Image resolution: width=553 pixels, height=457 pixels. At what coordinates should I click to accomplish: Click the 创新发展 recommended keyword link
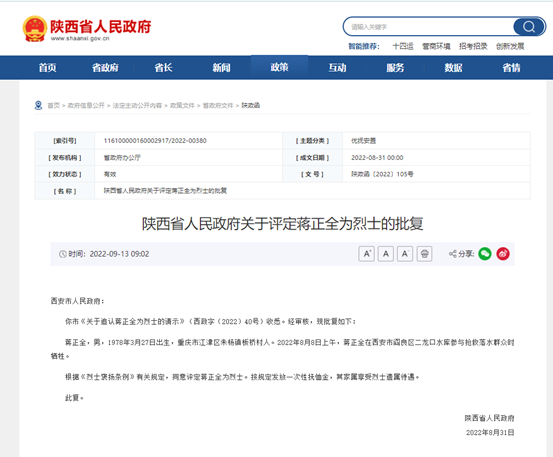click(510, 46)
